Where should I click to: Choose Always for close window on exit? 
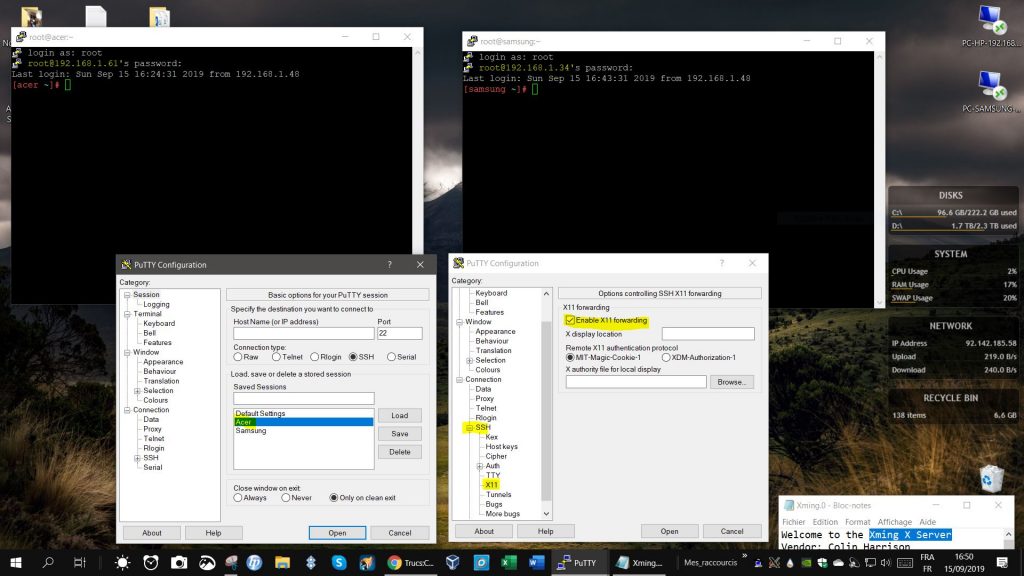pos(238,498)
